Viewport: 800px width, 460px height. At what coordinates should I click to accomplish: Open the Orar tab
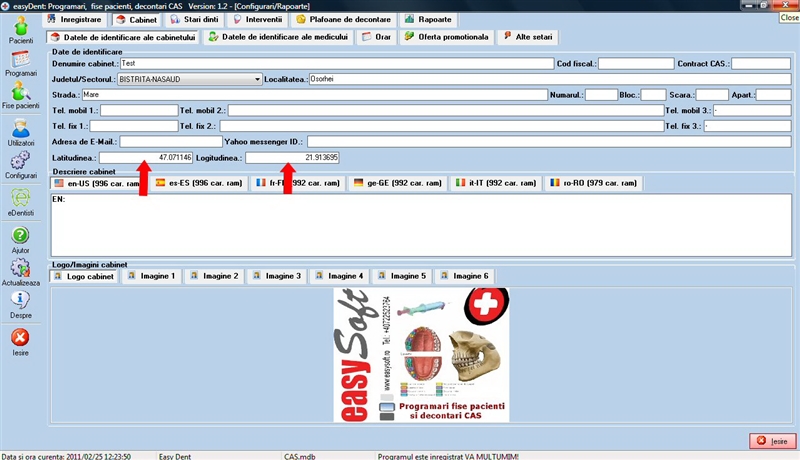(376, 37)
